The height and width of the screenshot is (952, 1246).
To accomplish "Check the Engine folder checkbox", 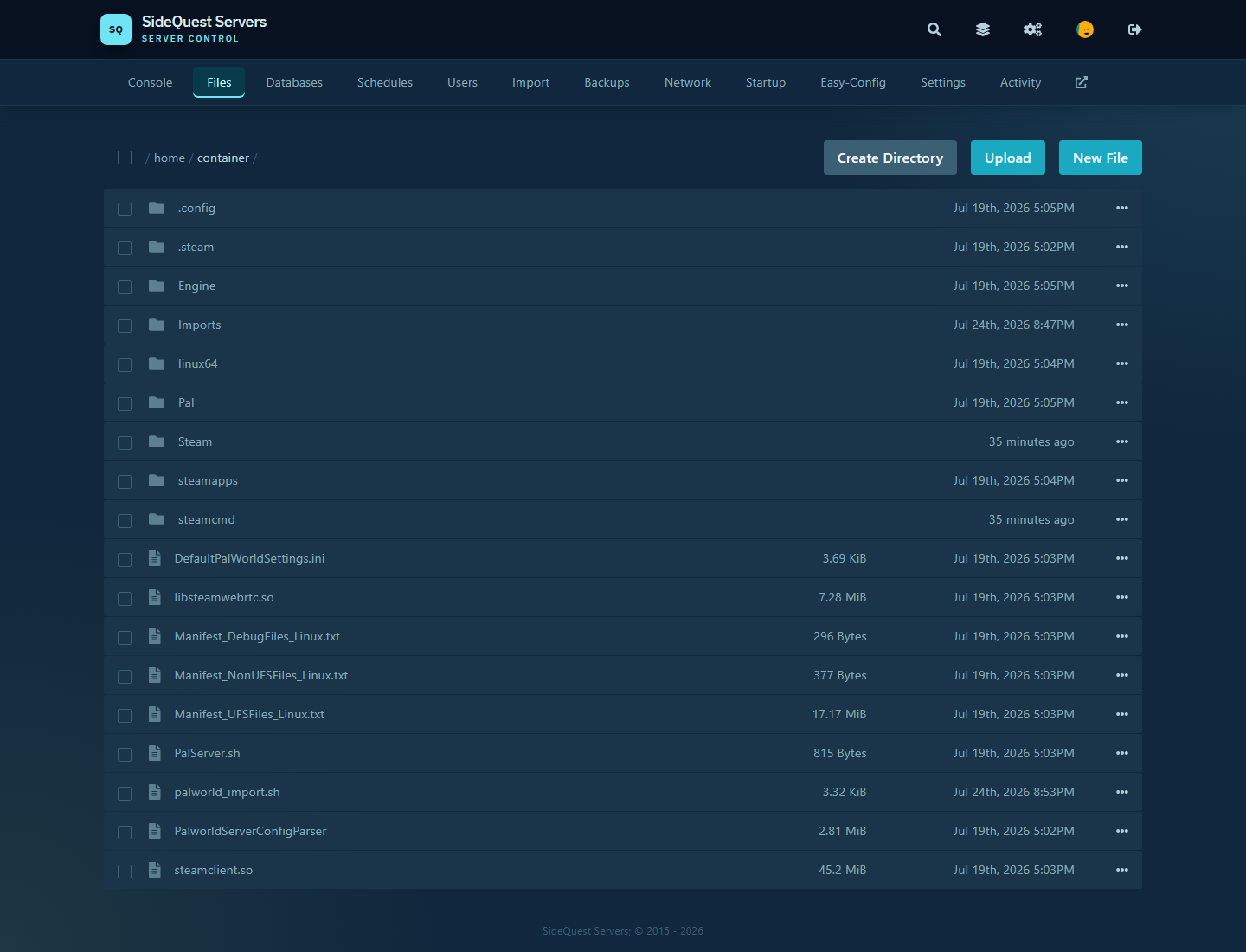I will (x=125, y=287).
